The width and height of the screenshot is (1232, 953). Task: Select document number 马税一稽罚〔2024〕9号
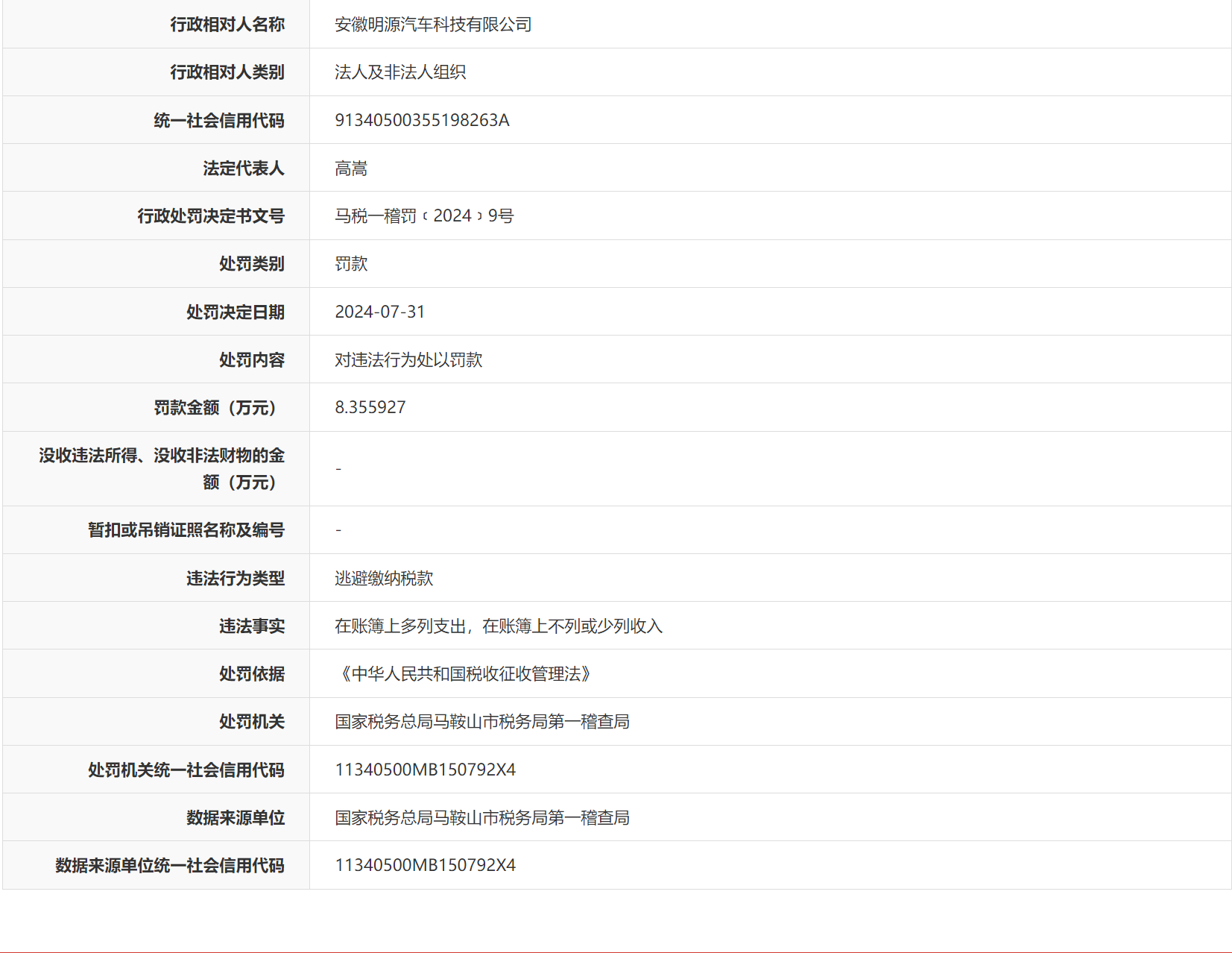(x=424, y=216)
